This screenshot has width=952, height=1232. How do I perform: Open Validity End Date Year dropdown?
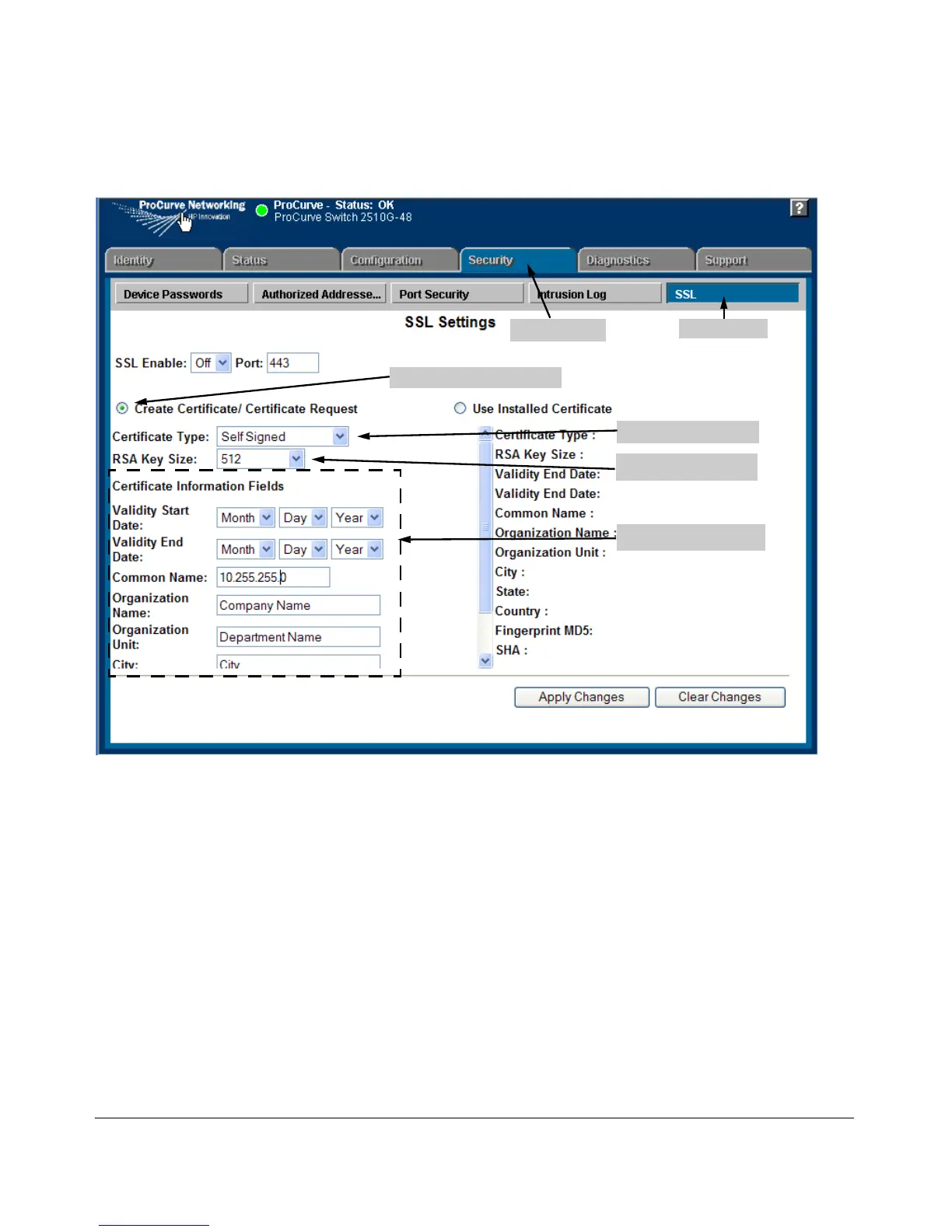pyautogui.click(x=357, y=550)
